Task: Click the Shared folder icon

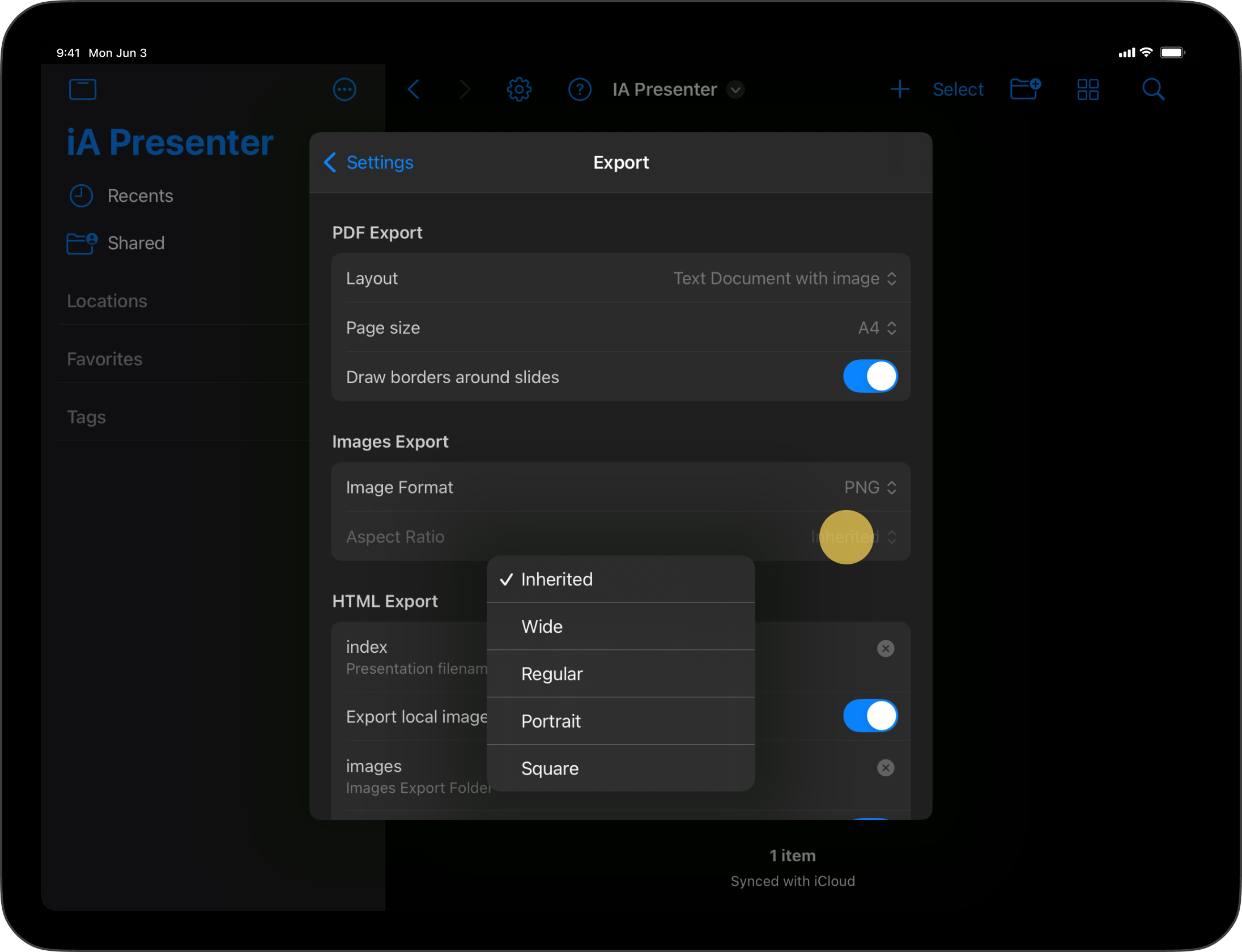Action: click(82, 243)
